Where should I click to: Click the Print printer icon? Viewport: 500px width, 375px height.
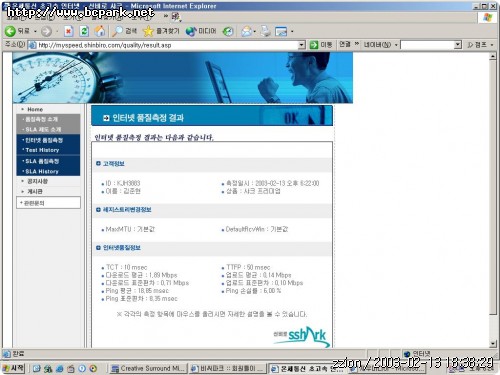tap(266, 31)
